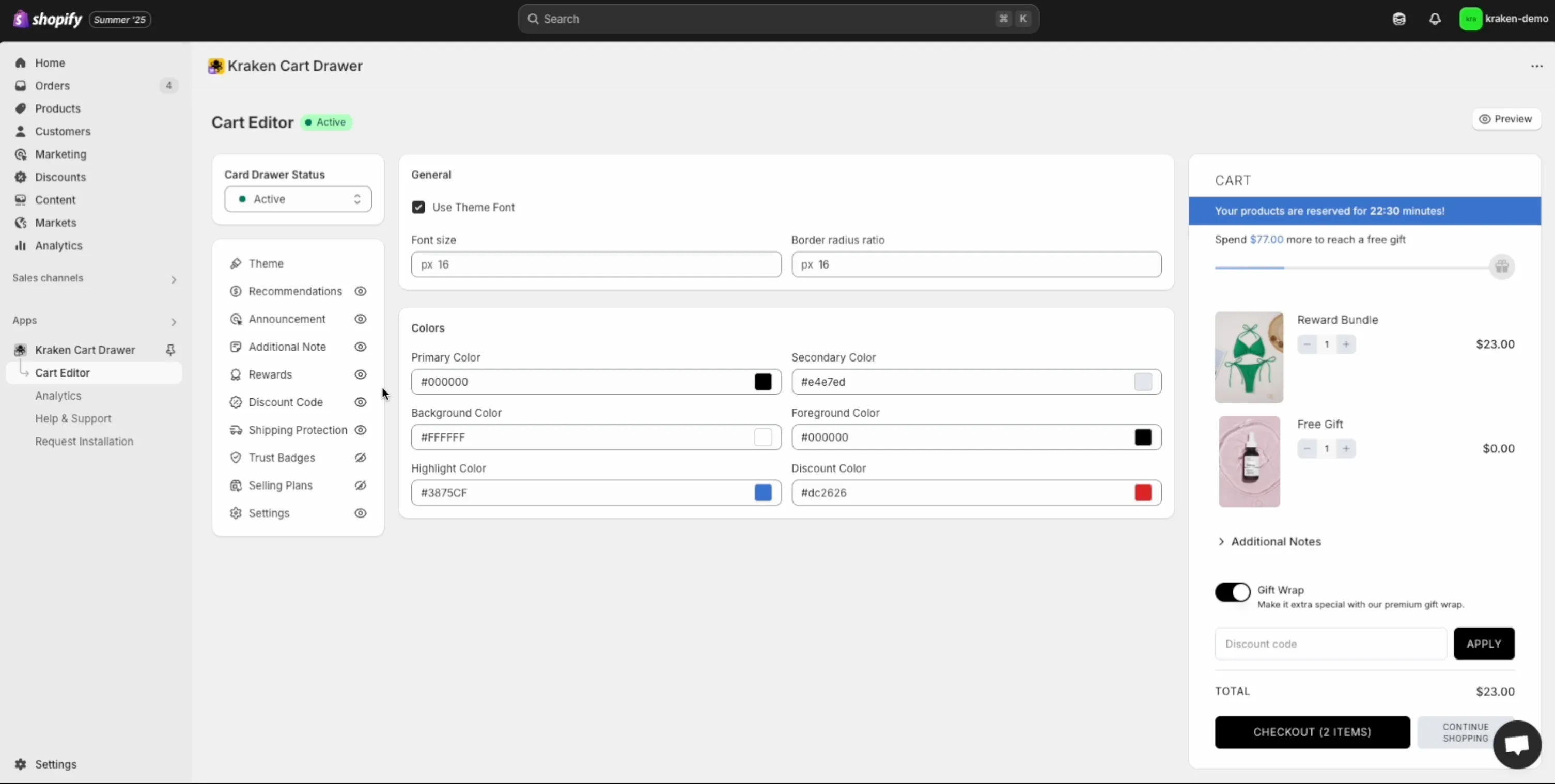Turn off the Gift Wrap toggle
This screenshot has height=784, width=1555.
click(1232, 592)
